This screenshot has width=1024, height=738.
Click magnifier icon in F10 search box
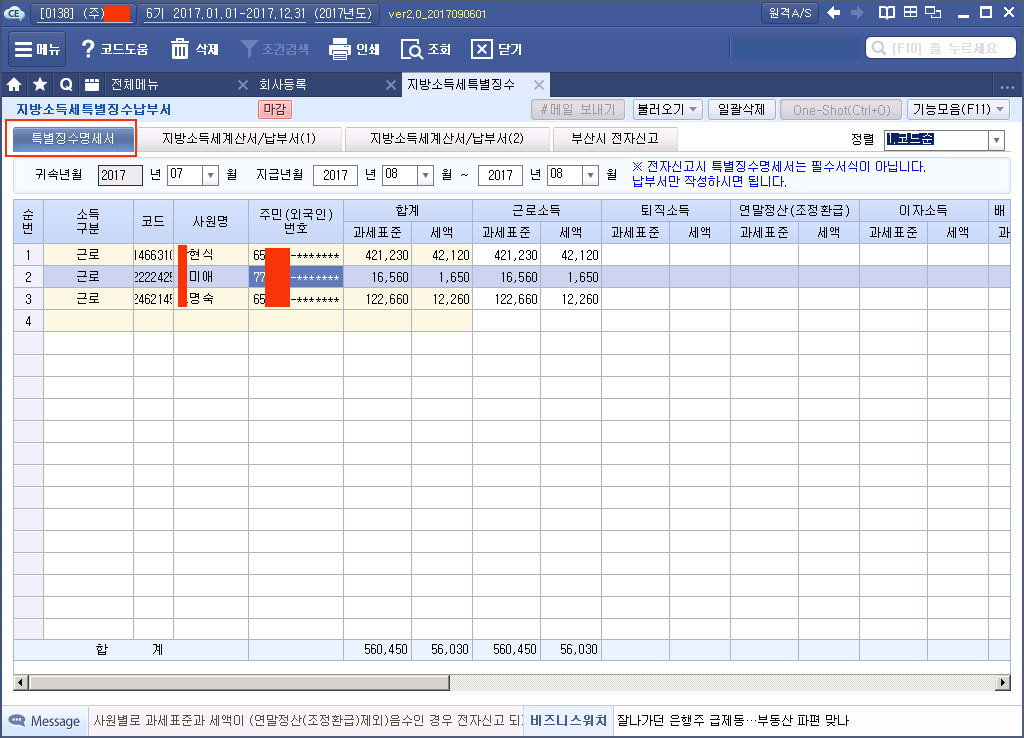tap(879, 48)
